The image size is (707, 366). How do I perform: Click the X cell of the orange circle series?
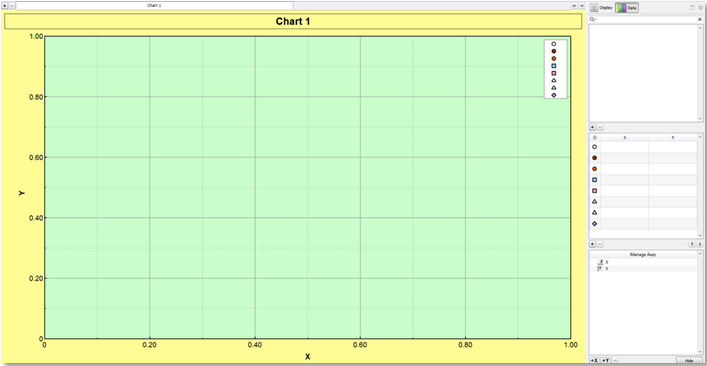click(624, 169)
